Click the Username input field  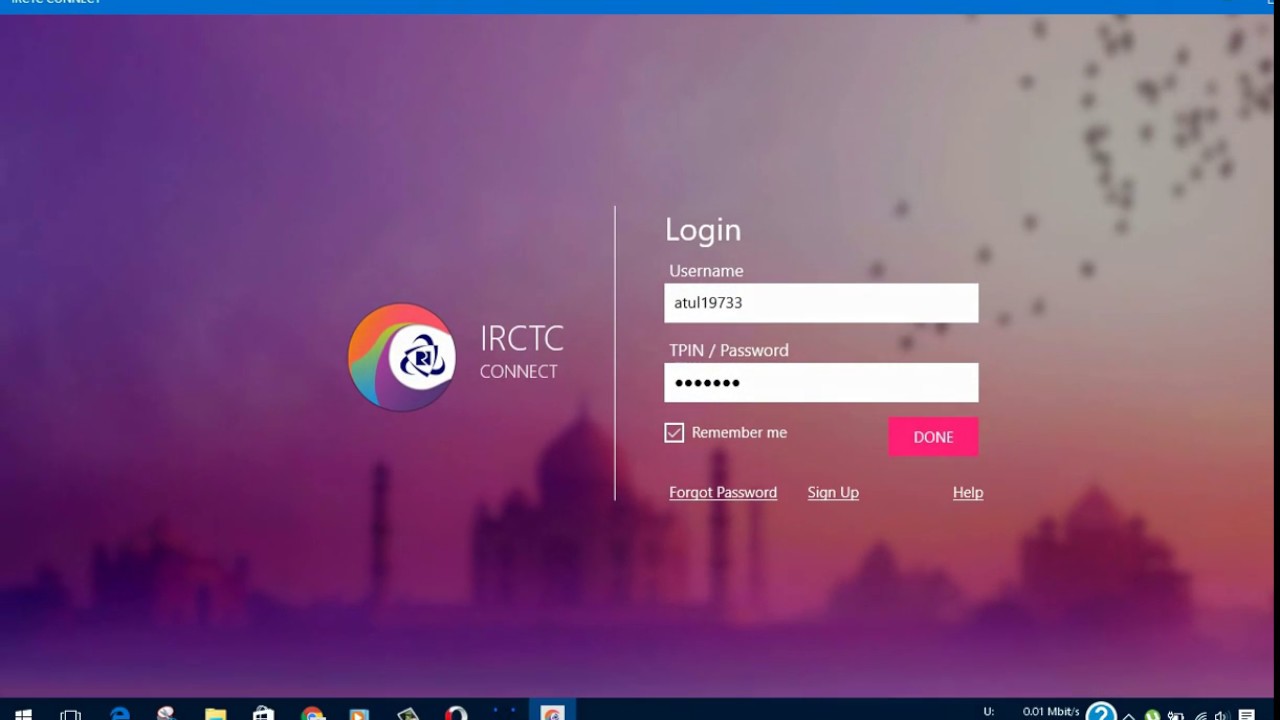[x=821, y=303]
